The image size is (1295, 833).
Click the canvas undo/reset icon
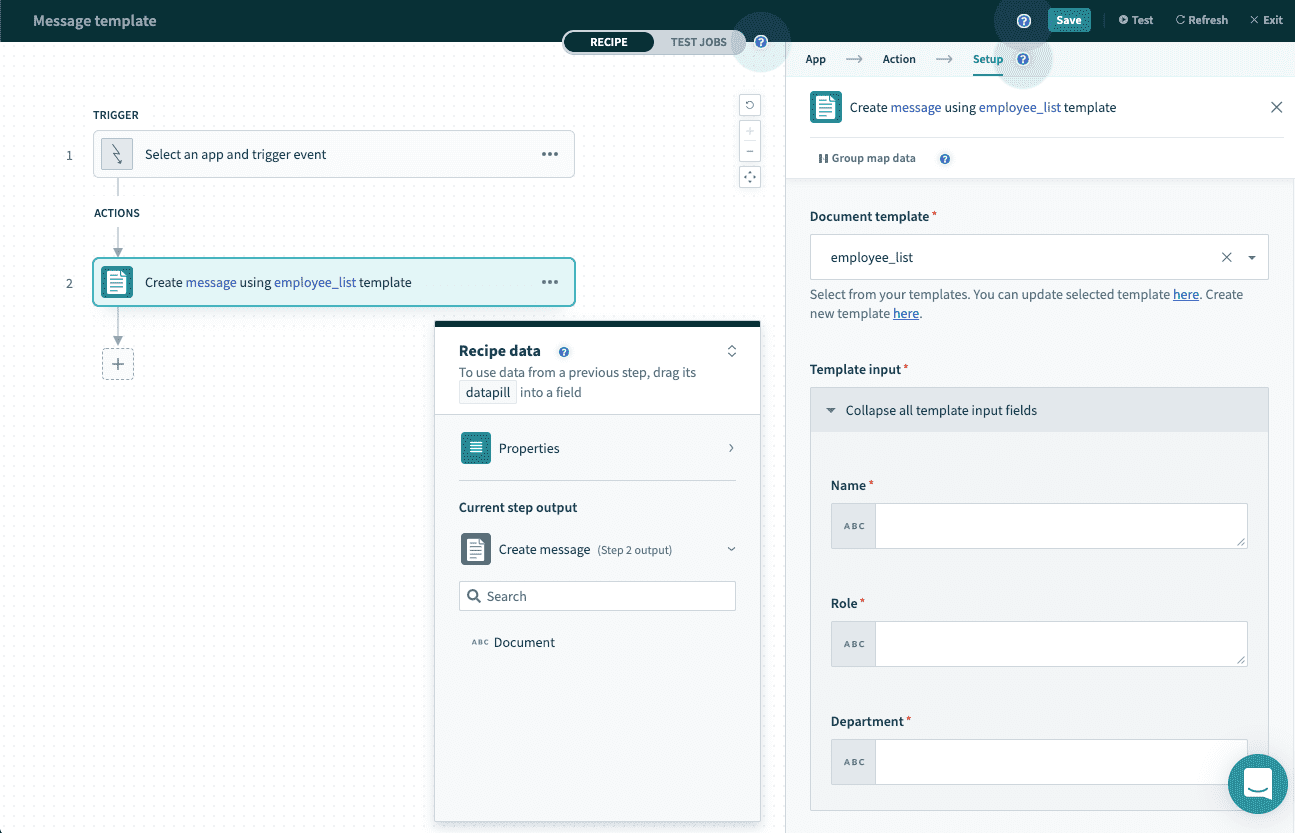(x=749, y=105)
